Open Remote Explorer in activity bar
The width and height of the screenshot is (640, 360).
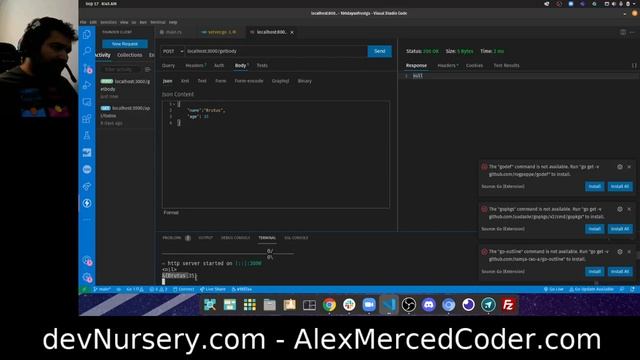[87, 102]
